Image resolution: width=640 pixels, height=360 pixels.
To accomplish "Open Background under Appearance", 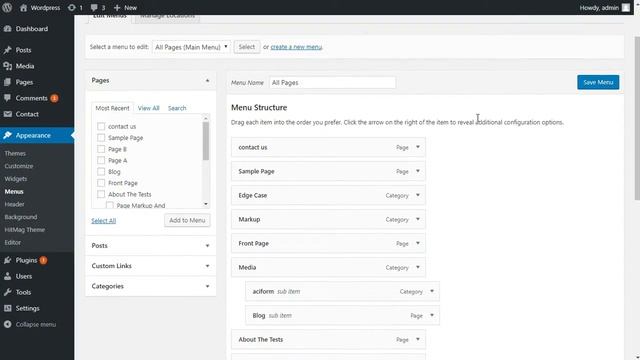I will point(21,217).
